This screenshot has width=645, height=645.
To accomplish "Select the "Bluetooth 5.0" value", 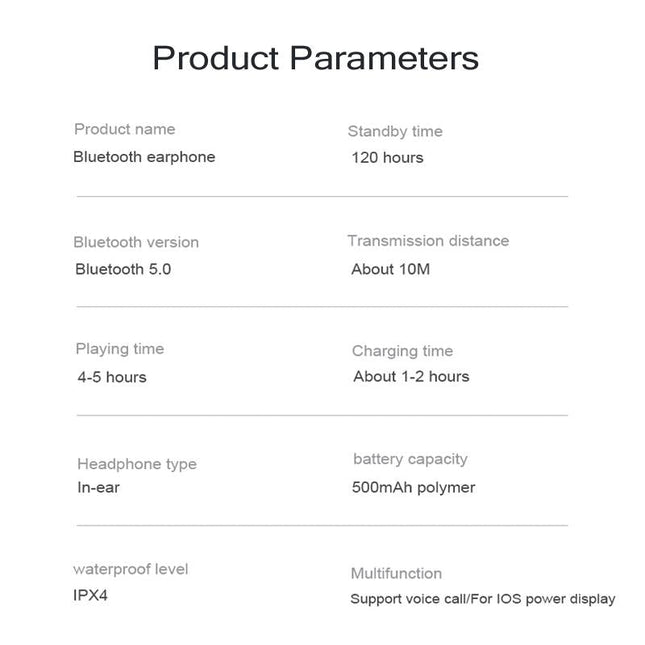I will 123,269.
